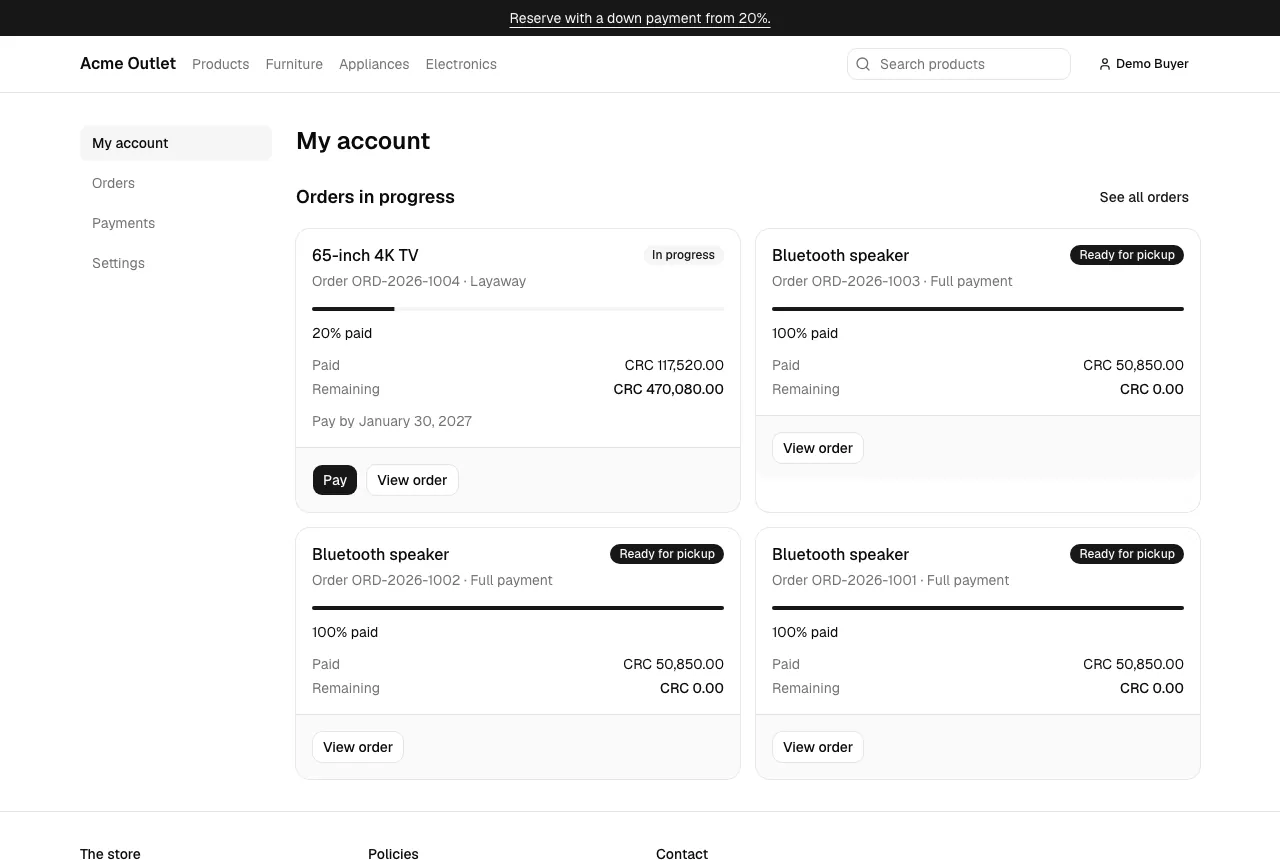Open the Appliances nav item

click(x=374, y=64)
